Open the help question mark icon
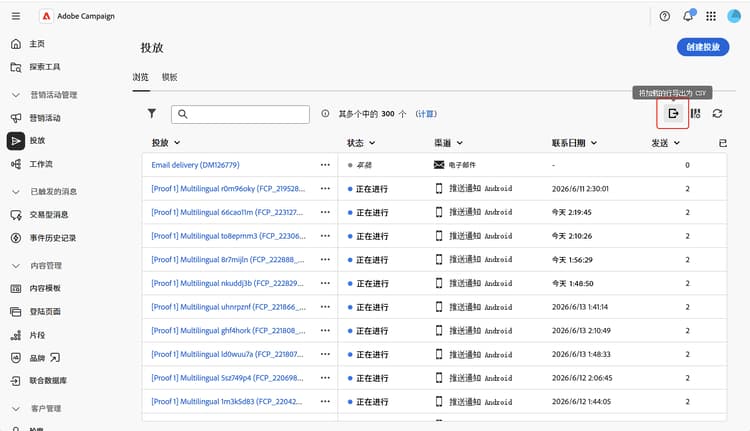750x431 pixels. pyautogui.click(x=664, y=16)
